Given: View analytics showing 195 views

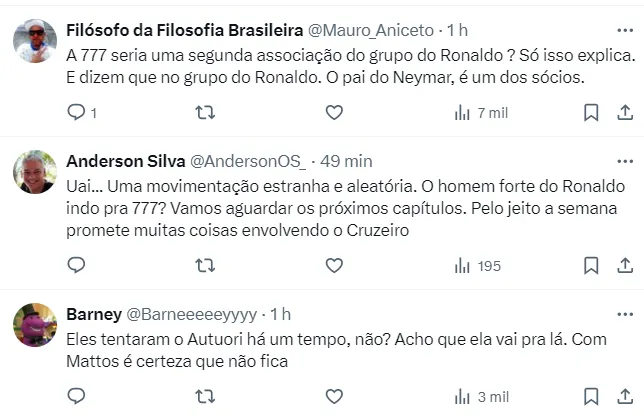Looking at the screenshot, I should (x=477, y=265).
